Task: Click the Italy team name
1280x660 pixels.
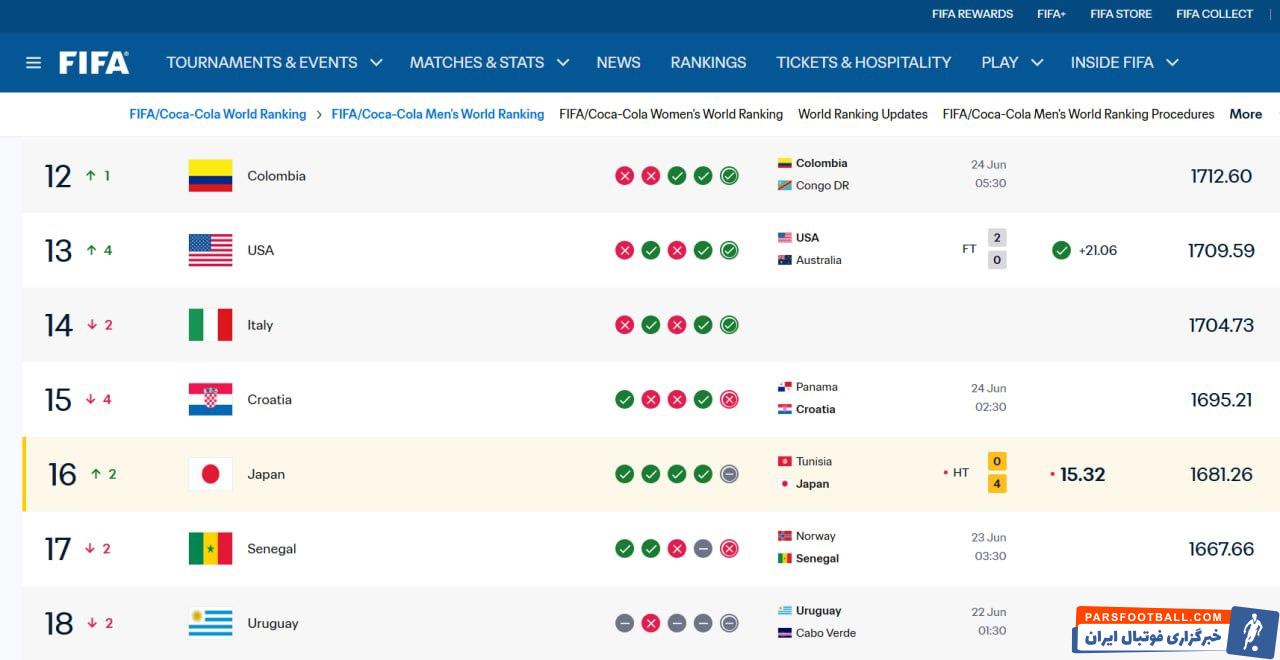Action: point(260,325)
